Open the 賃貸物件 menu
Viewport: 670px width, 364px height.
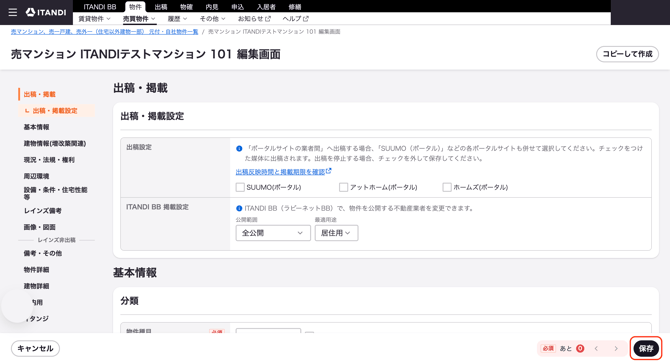[94, 19]
